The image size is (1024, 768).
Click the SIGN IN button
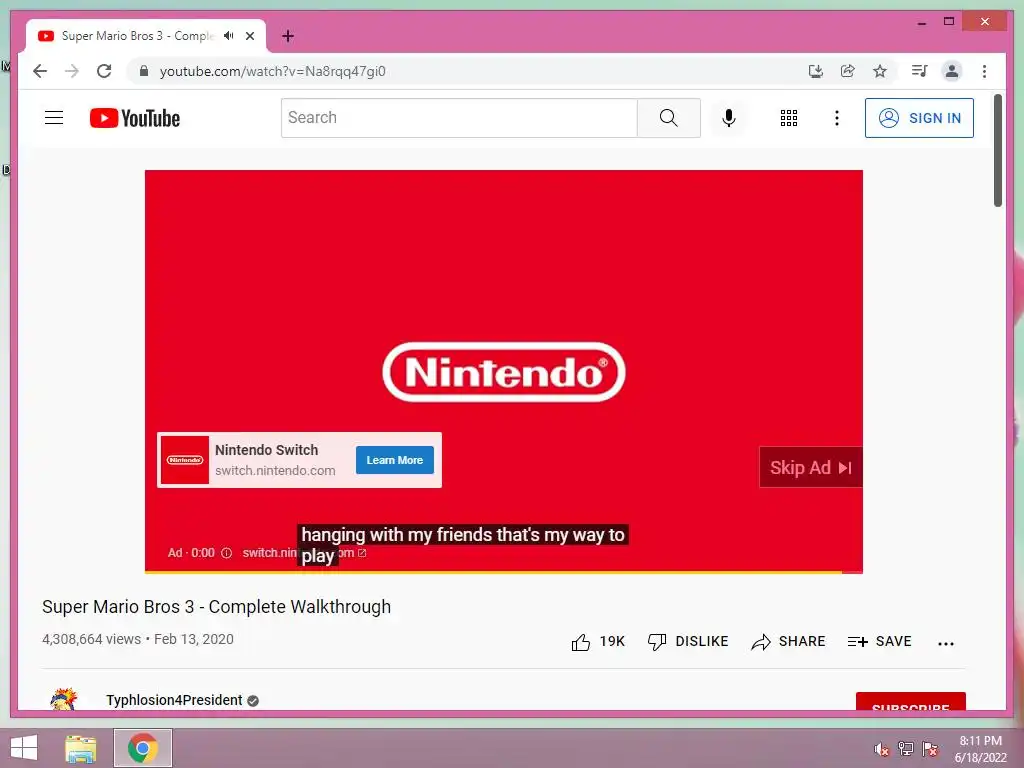click(919, 118)
